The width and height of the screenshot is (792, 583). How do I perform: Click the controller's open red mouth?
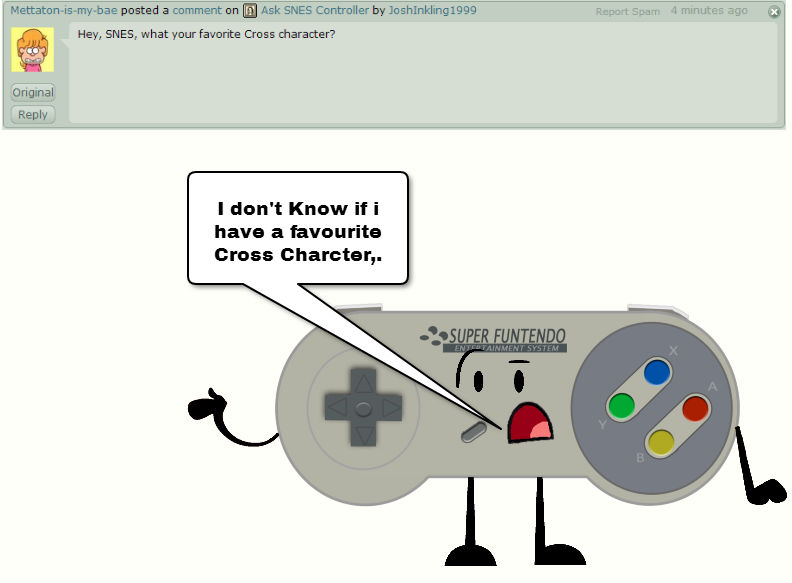click(529, 423)
